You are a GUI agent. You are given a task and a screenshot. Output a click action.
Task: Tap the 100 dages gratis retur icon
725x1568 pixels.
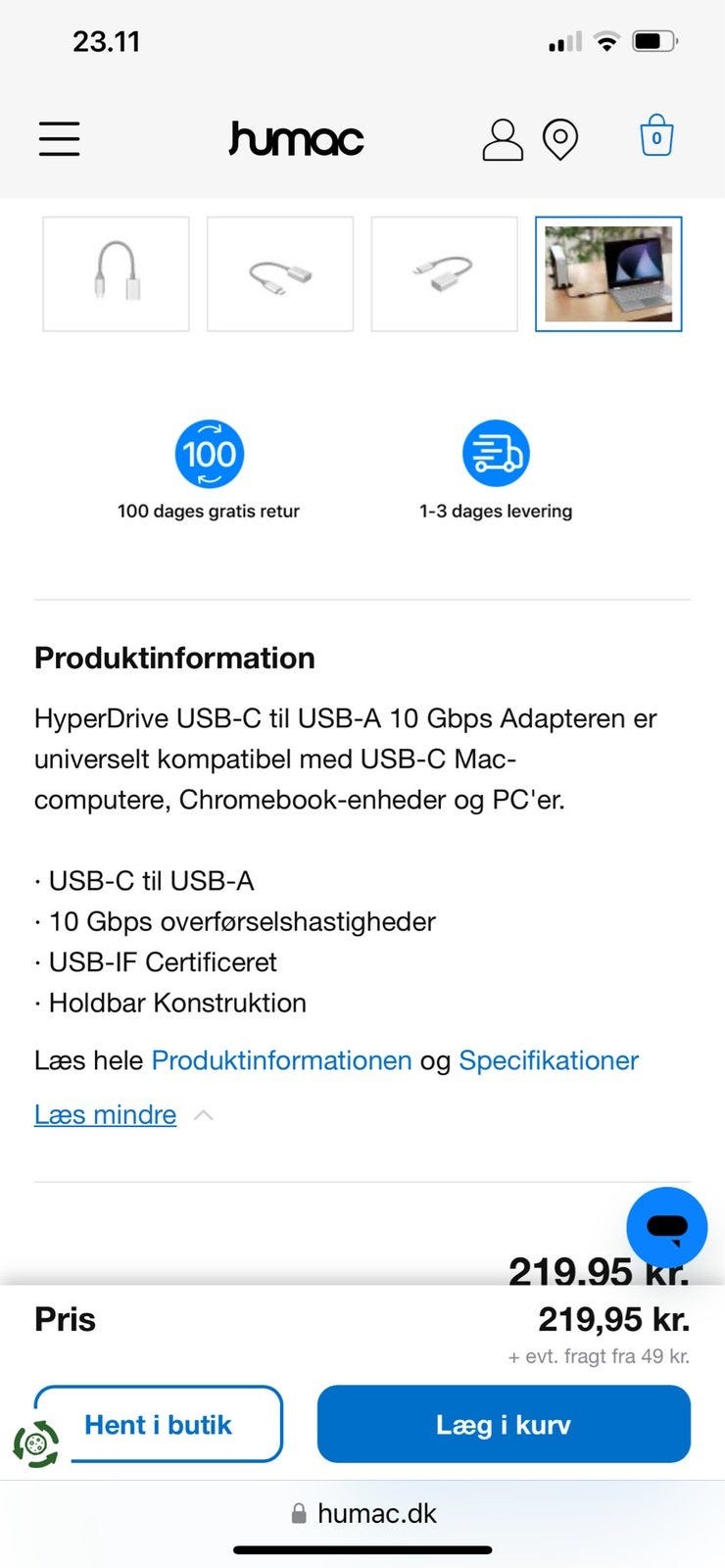tap(209, 454)
